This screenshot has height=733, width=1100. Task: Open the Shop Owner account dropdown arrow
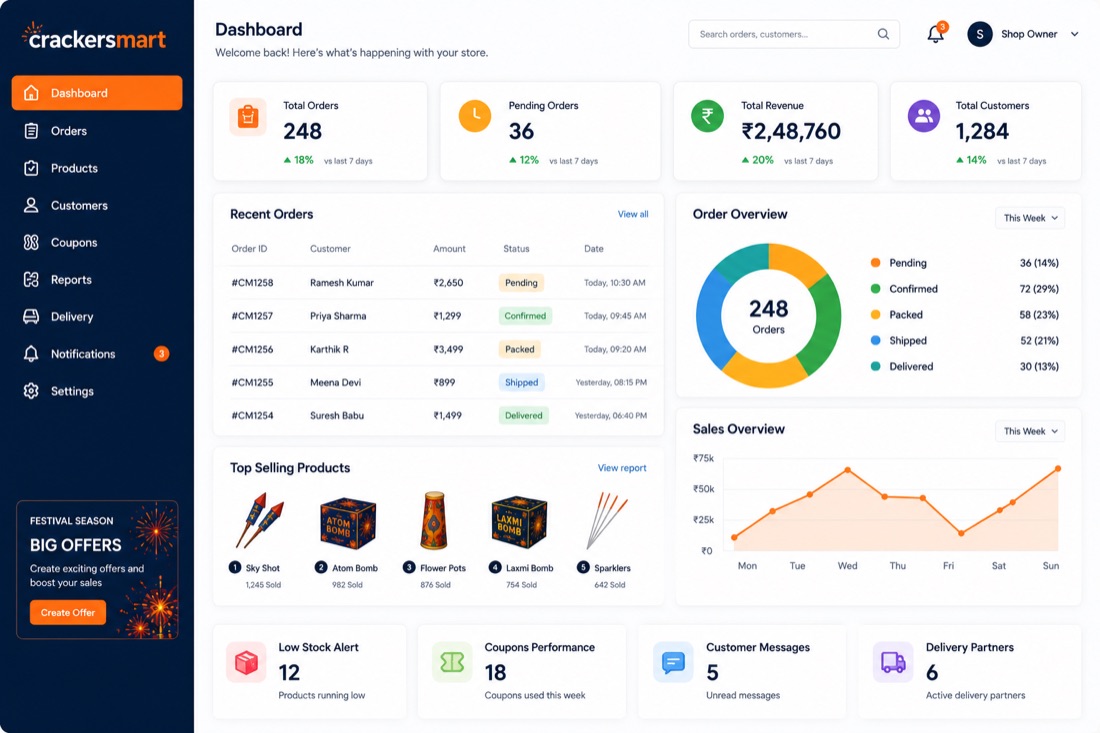point(1074,34)
